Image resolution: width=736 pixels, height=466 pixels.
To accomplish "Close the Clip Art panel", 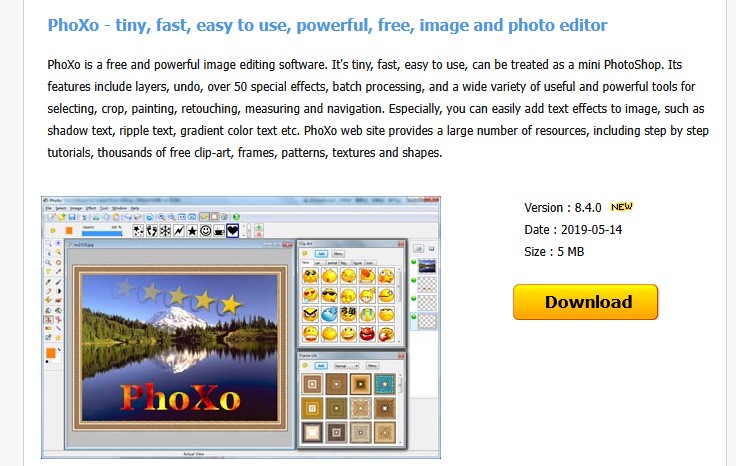I will [x=400, y=244].
